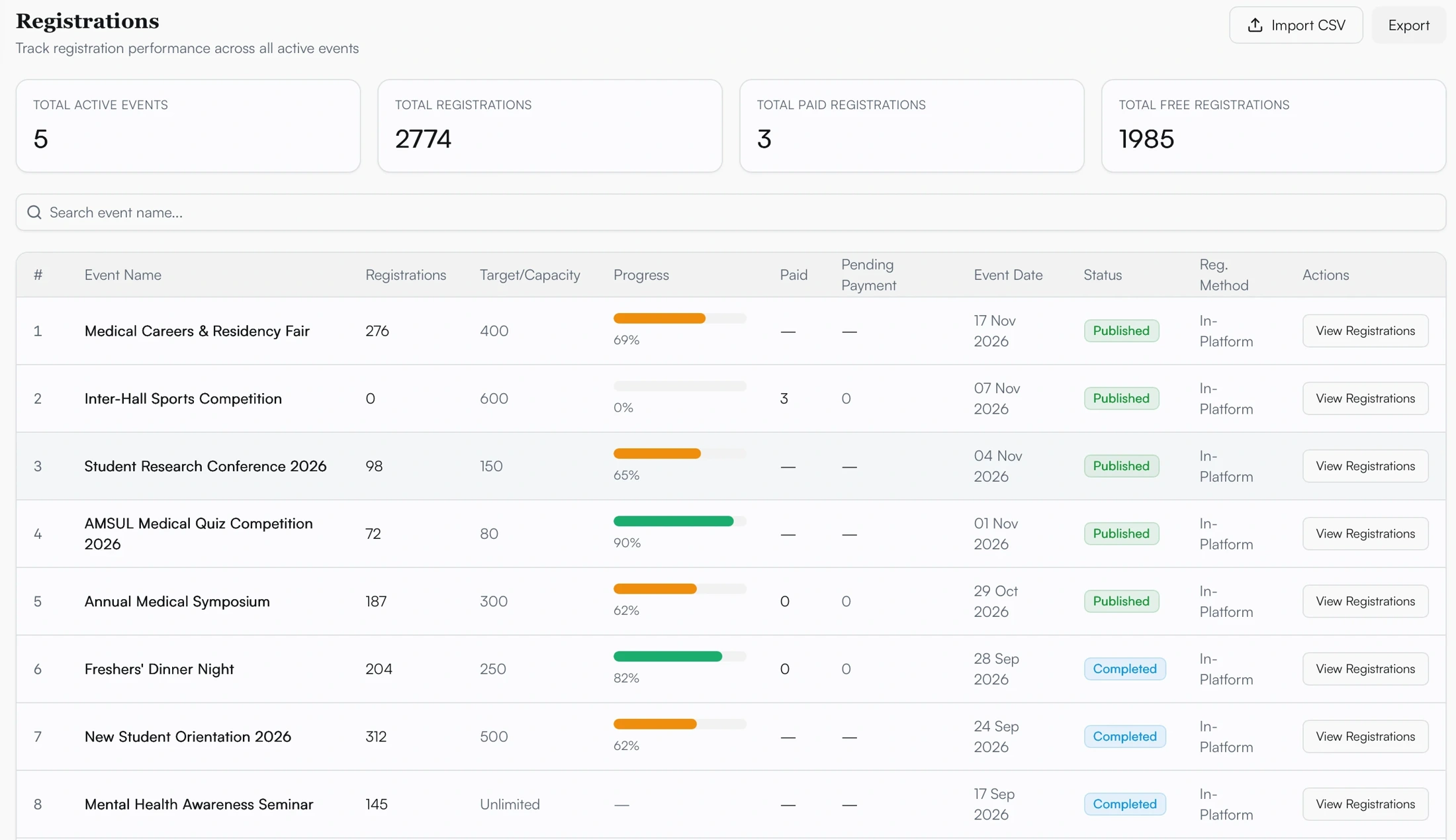Image resolution: width=1456 pixels, height=840 pixels.
Task: Click the 90% progress bar for AMSUL quiz
Action: pyautogui.click(x=680, y=522)
